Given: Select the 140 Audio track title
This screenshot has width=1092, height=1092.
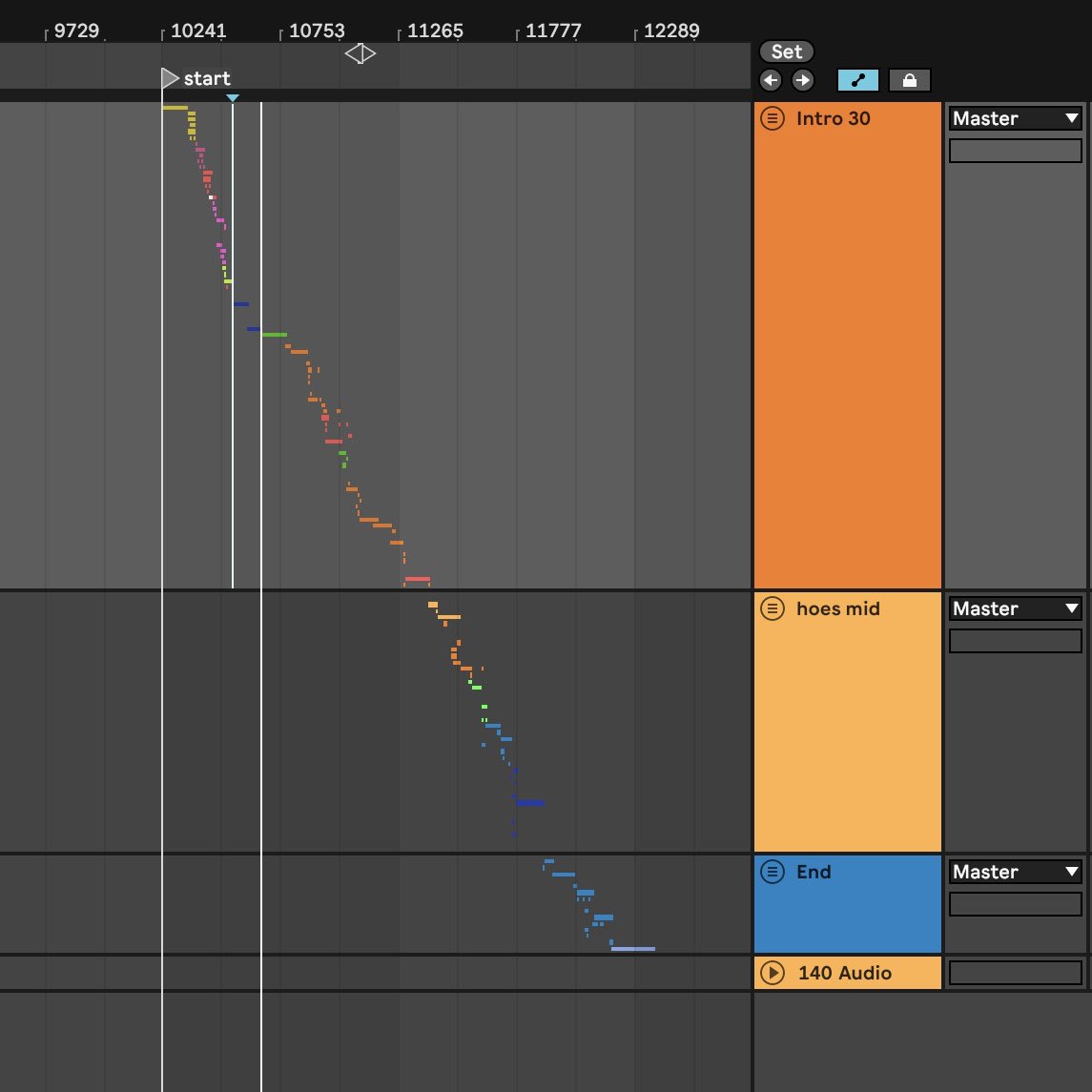Looking at the screenshot, I should point(845,973).
